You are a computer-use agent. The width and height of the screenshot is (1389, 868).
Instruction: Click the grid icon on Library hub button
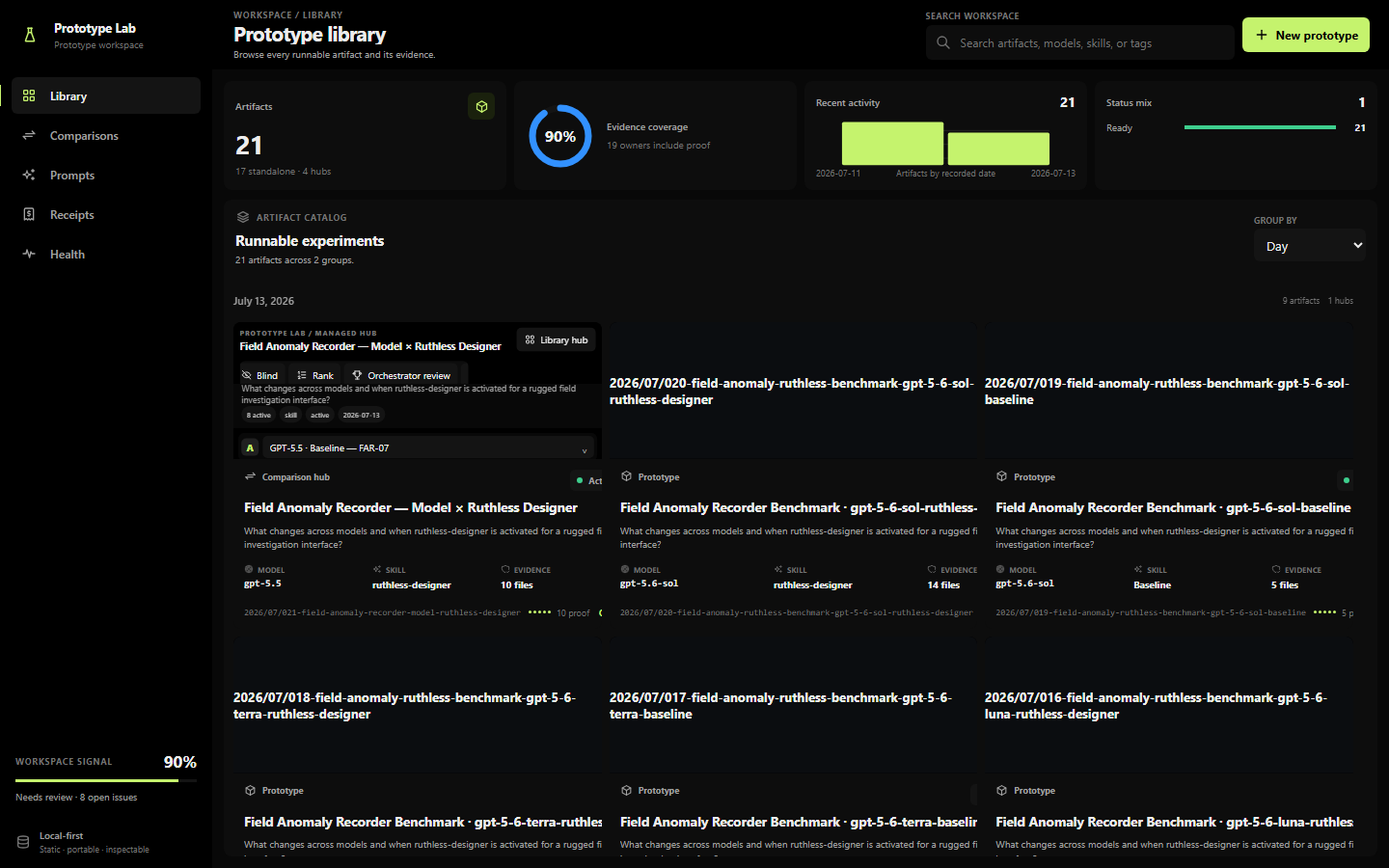coord(530,339)
